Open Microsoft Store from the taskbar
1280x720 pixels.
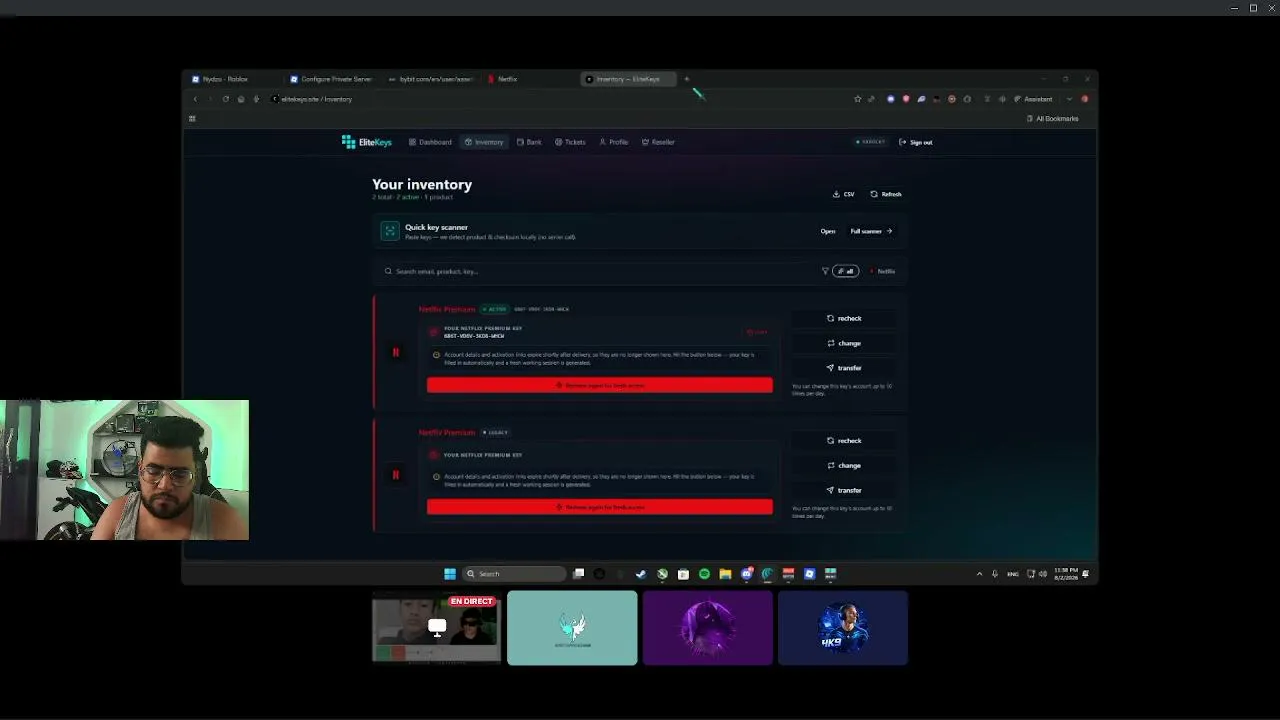[x=683, y=574]
